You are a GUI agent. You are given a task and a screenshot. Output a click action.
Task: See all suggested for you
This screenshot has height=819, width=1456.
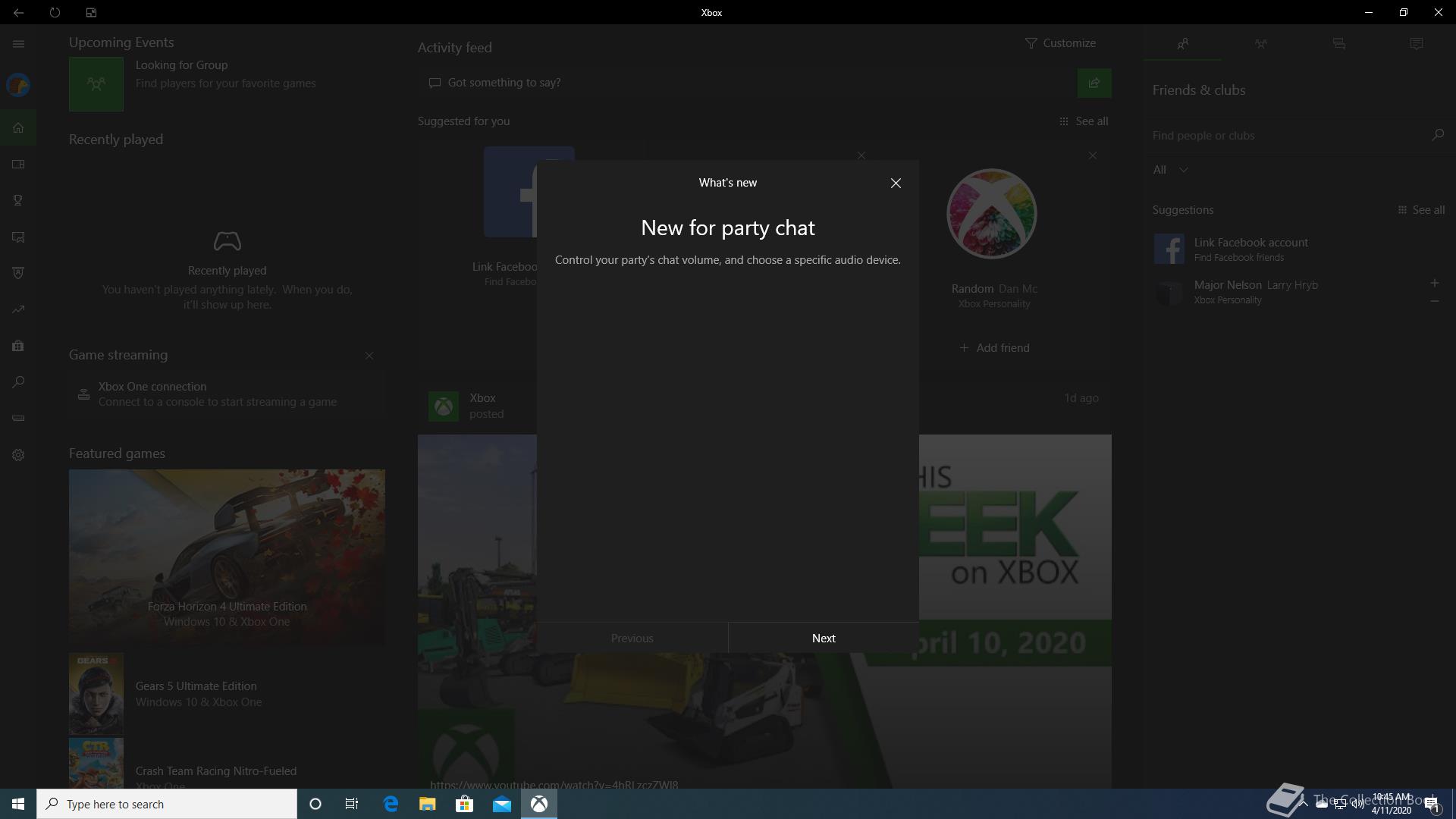point(1084,121)
